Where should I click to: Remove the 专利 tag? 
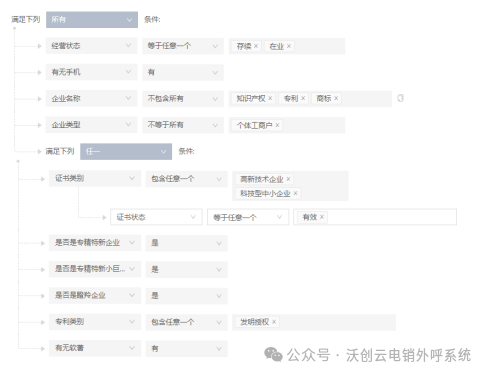click(x=303, y=98)
